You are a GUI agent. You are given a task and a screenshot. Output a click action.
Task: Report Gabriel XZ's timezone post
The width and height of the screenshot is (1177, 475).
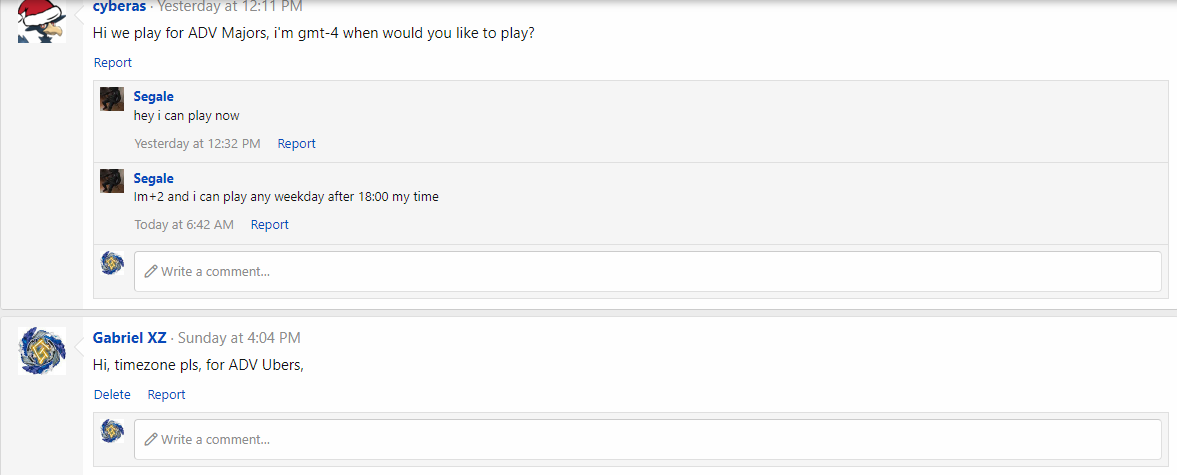(166, 394)
